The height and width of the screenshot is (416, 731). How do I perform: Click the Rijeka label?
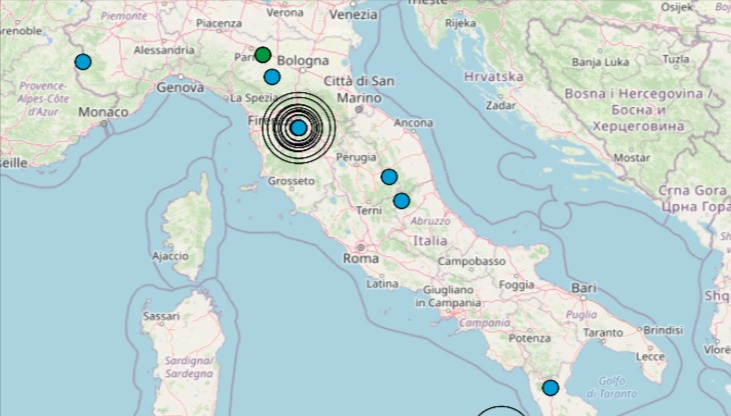(461, 23)
